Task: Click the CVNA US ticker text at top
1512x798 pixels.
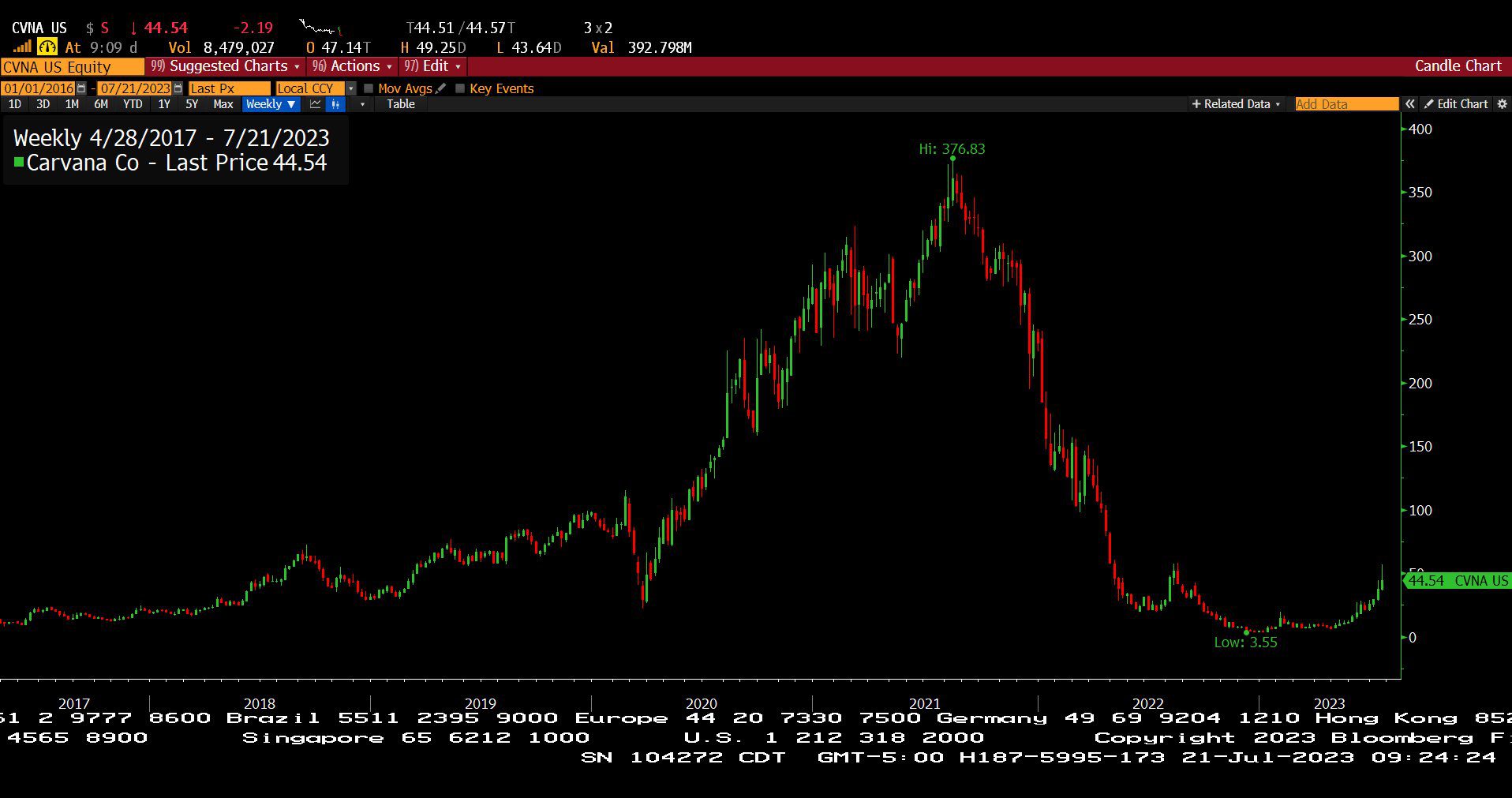Action: pyautogui.click(x=39, y=28)
